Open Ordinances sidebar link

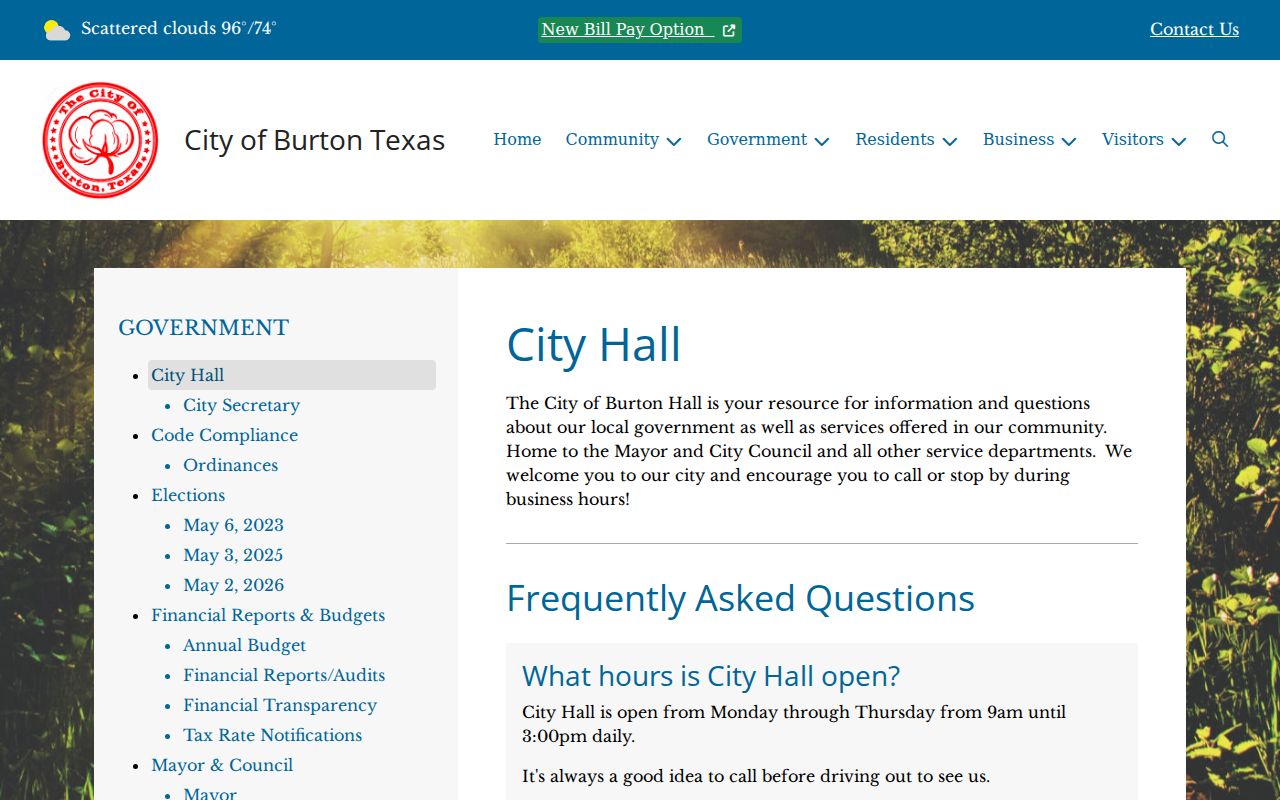click(230, 465)
